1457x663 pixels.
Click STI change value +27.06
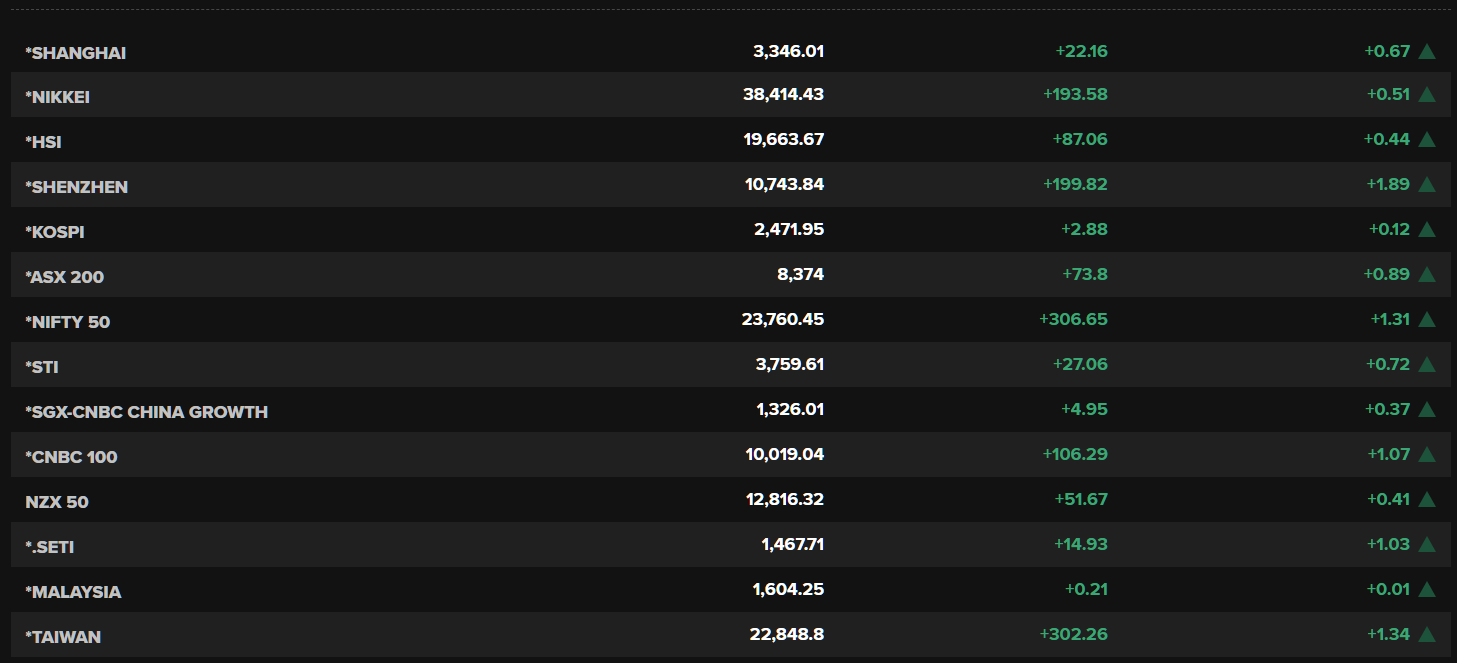[1081, 364]
